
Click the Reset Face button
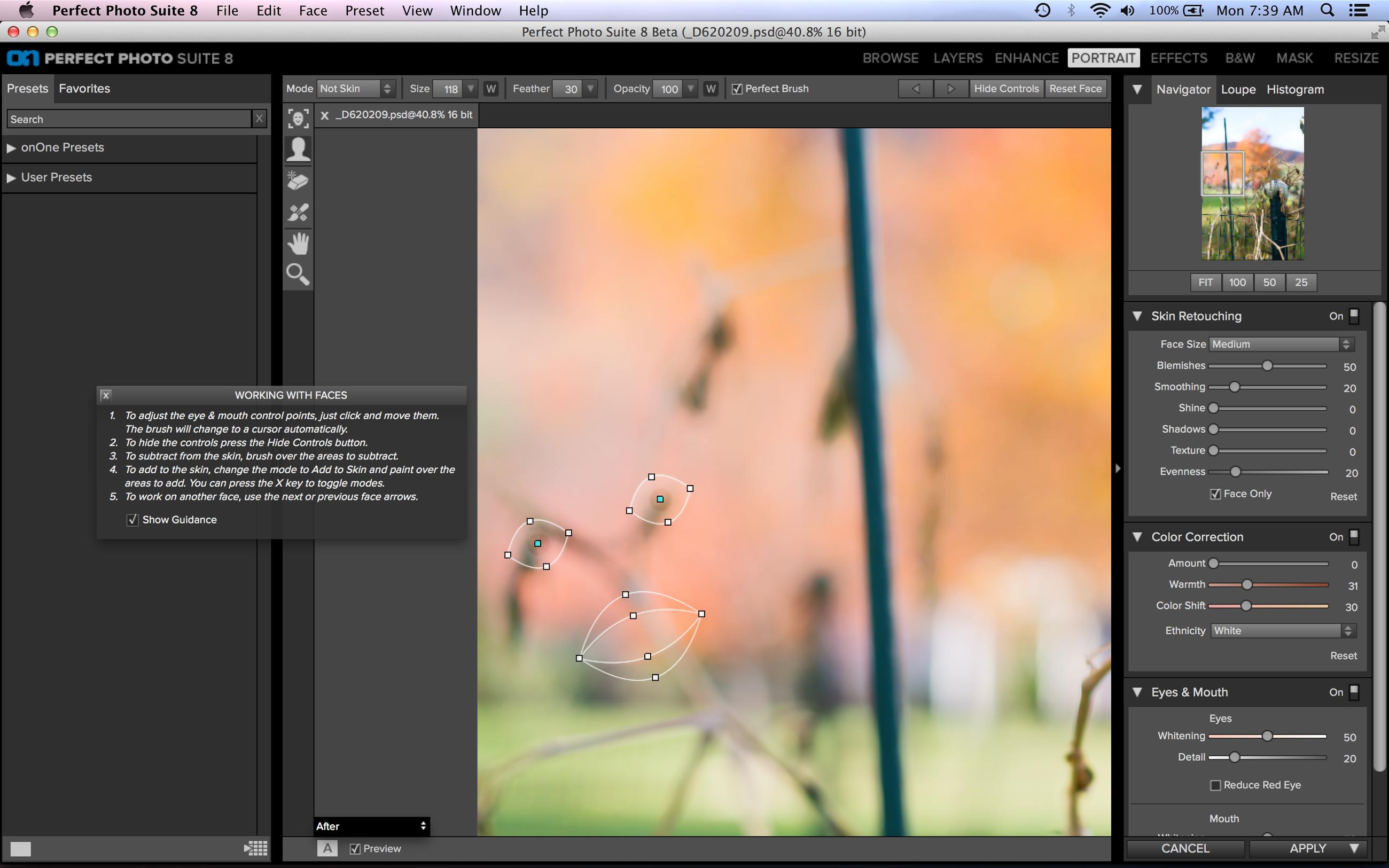point(1075,89)
